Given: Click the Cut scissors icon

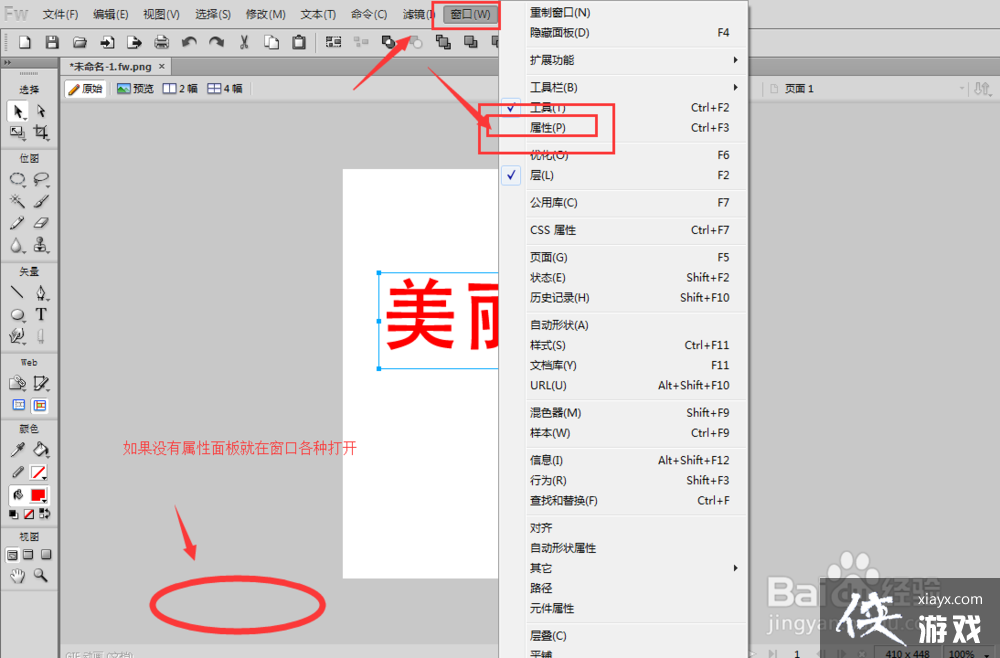Looking at the screenshot, I should point(243,42).
